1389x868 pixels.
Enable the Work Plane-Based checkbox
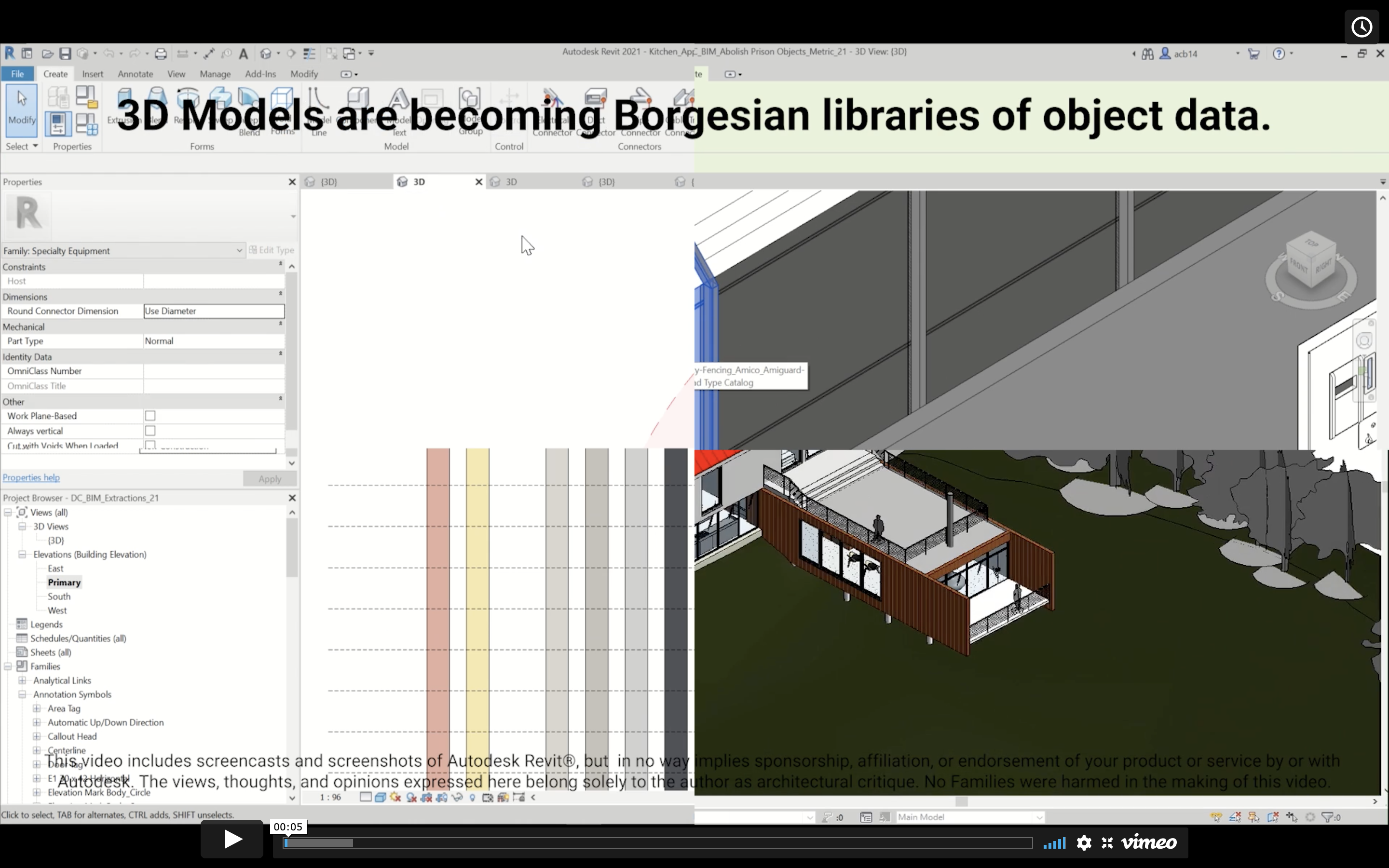coord(150,416)
